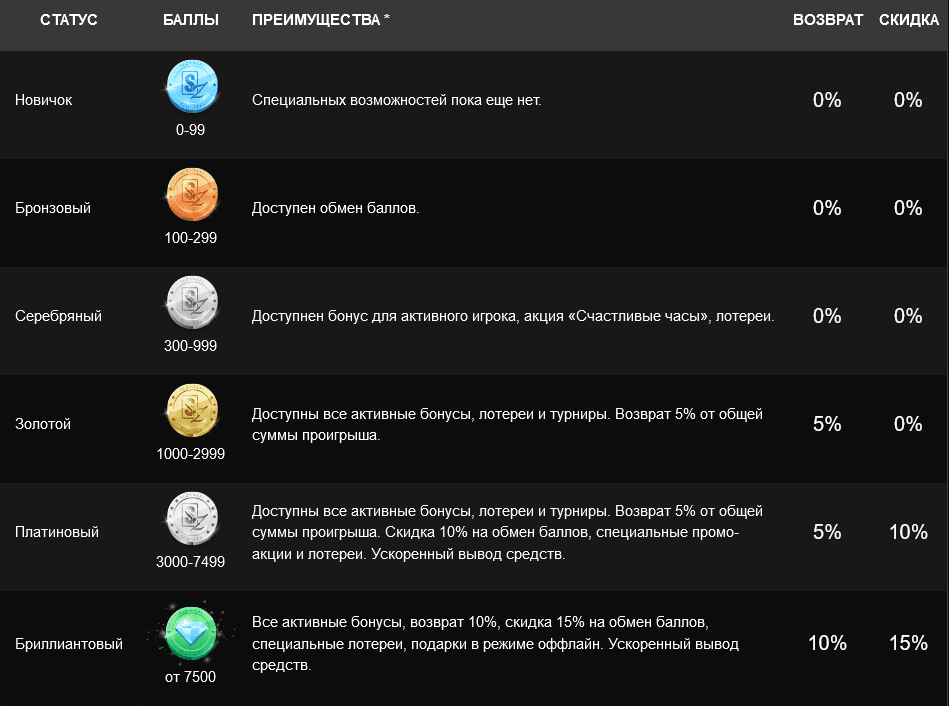Click the БАЛЛЫ column header
The image size is (949, 706).
(191, 20)
